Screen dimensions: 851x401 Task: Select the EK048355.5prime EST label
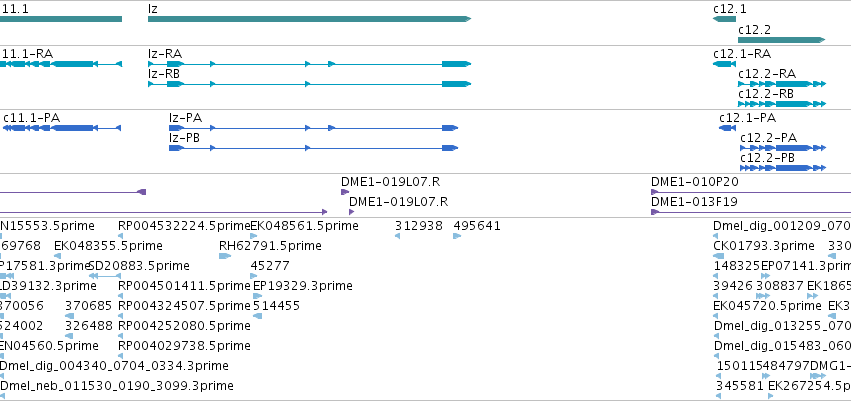click(x=108, y=246)
